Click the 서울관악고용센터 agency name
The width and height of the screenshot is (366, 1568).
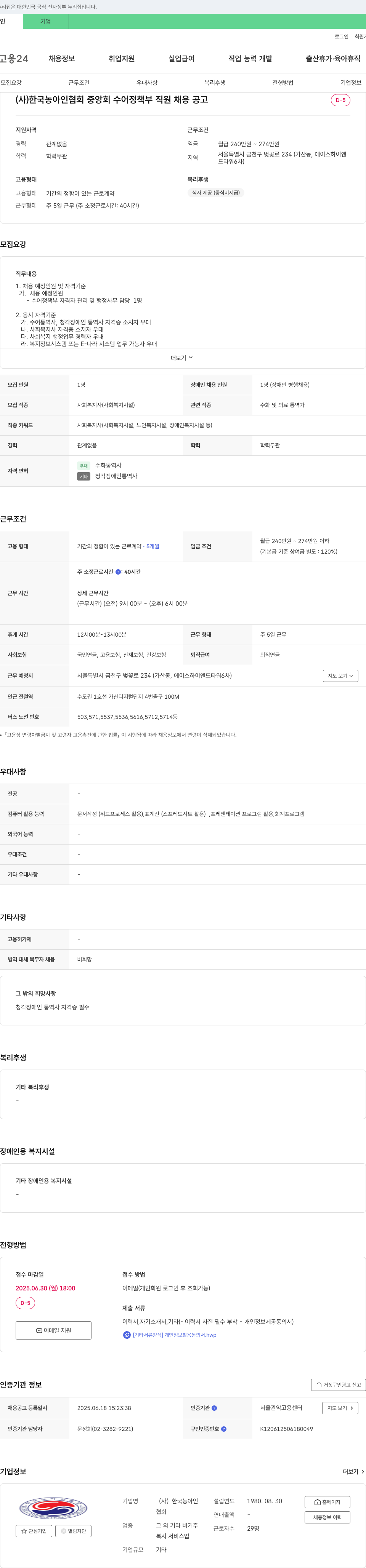point(281,1408)
